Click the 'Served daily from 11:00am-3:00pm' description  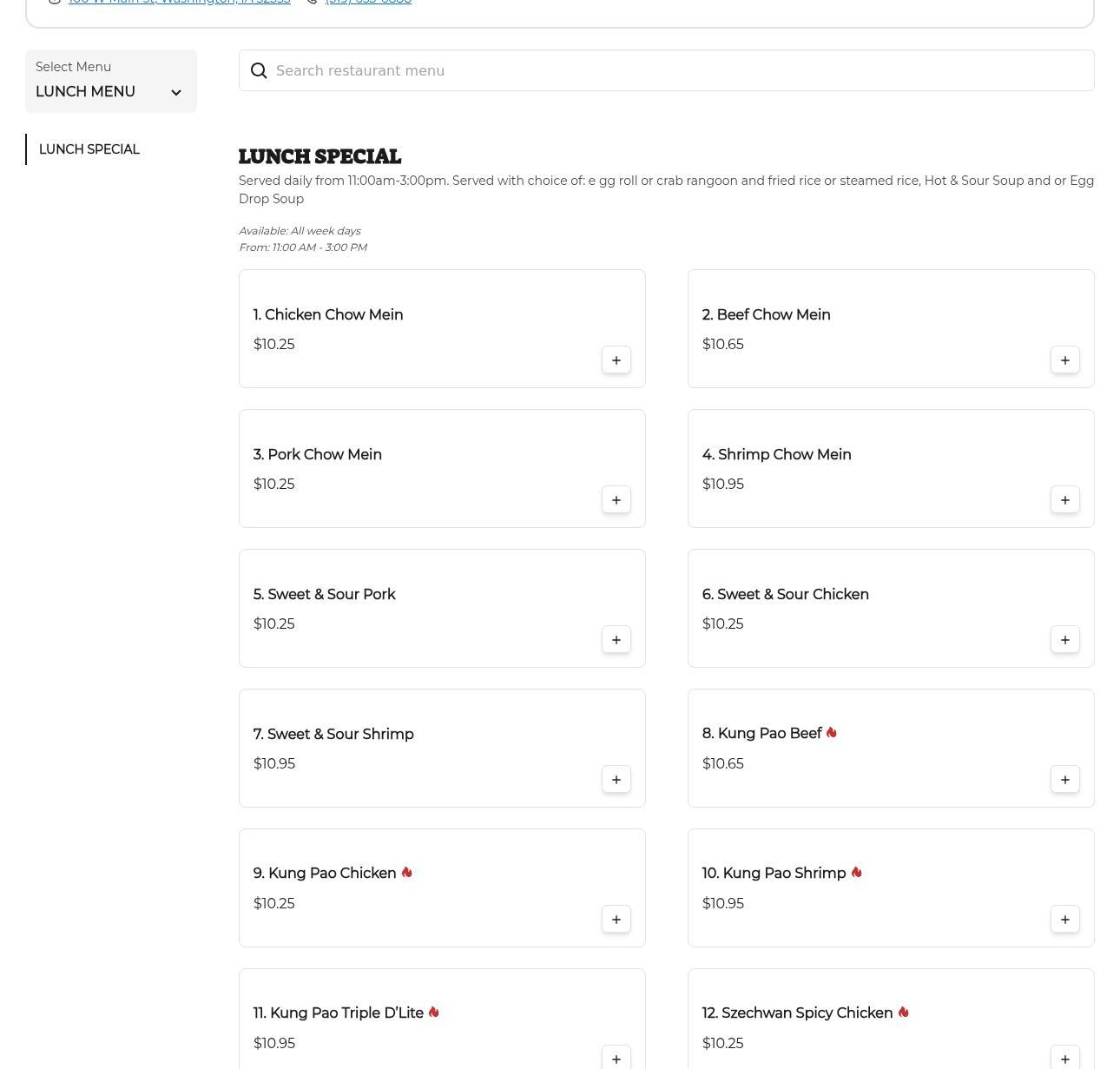coord(666,189)
